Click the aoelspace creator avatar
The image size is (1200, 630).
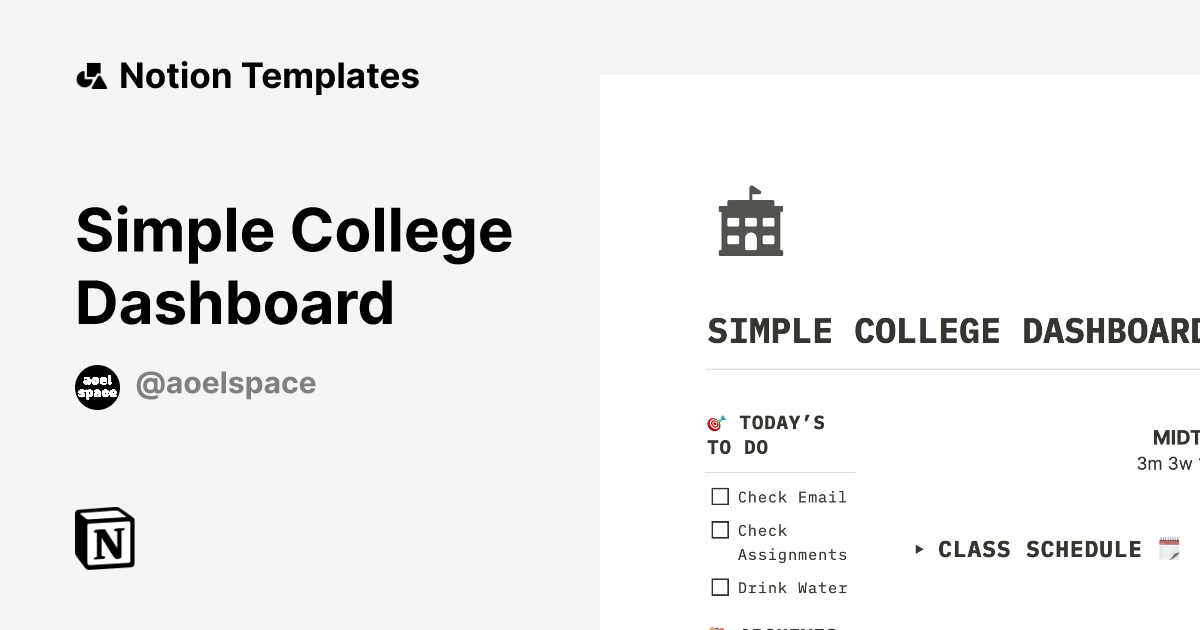pos(97,387)
